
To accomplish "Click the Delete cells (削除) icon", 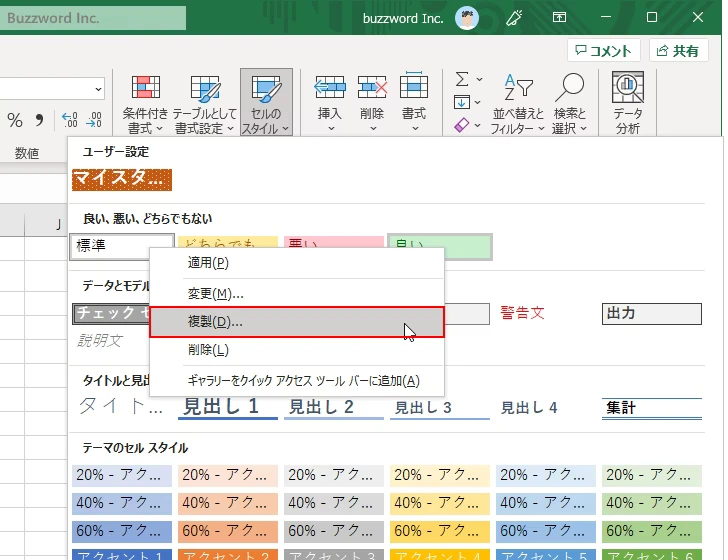I will pyautogui.click(x=372, y=87).
